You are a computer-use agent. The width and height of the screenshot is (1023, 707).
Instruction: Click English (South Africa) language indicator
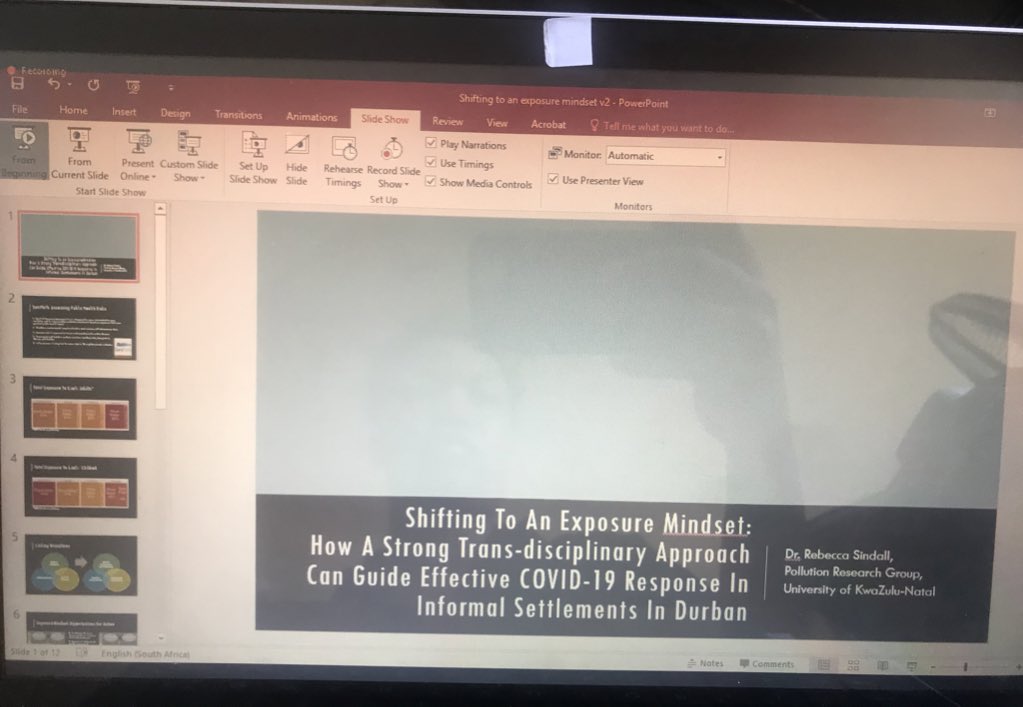[x=145, y=654]
